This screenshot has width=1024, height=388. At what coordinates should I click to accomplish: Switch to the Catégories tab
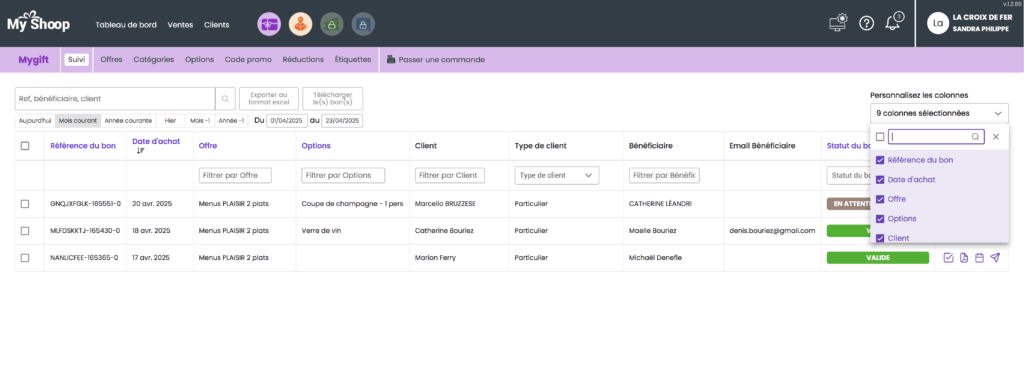click(x=153, y=59)
